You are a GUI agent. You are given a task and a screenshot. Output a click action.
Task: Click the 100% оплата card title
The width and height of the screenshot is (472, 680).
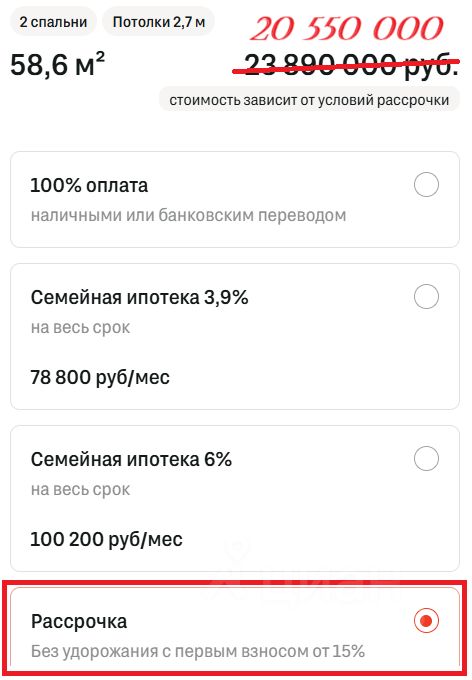[x=89, y=186]
